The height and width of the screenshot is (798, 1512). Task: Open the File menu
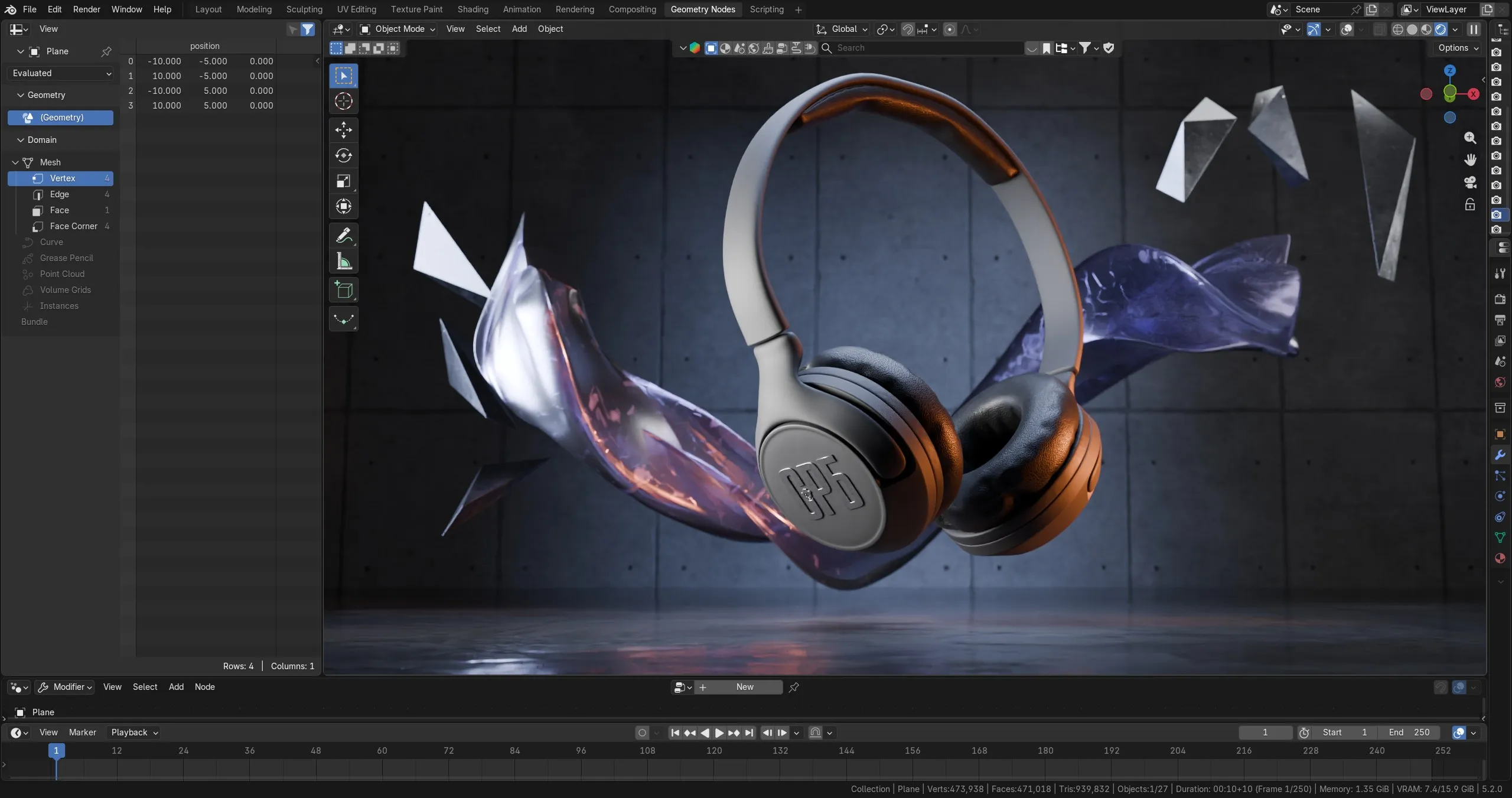(30, 9)
